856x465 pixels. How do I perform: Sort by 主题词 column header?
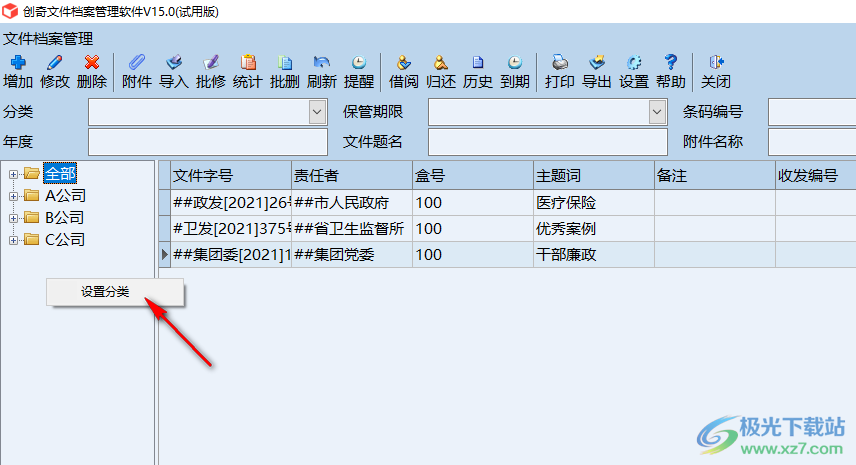click(x=594, y=176)
